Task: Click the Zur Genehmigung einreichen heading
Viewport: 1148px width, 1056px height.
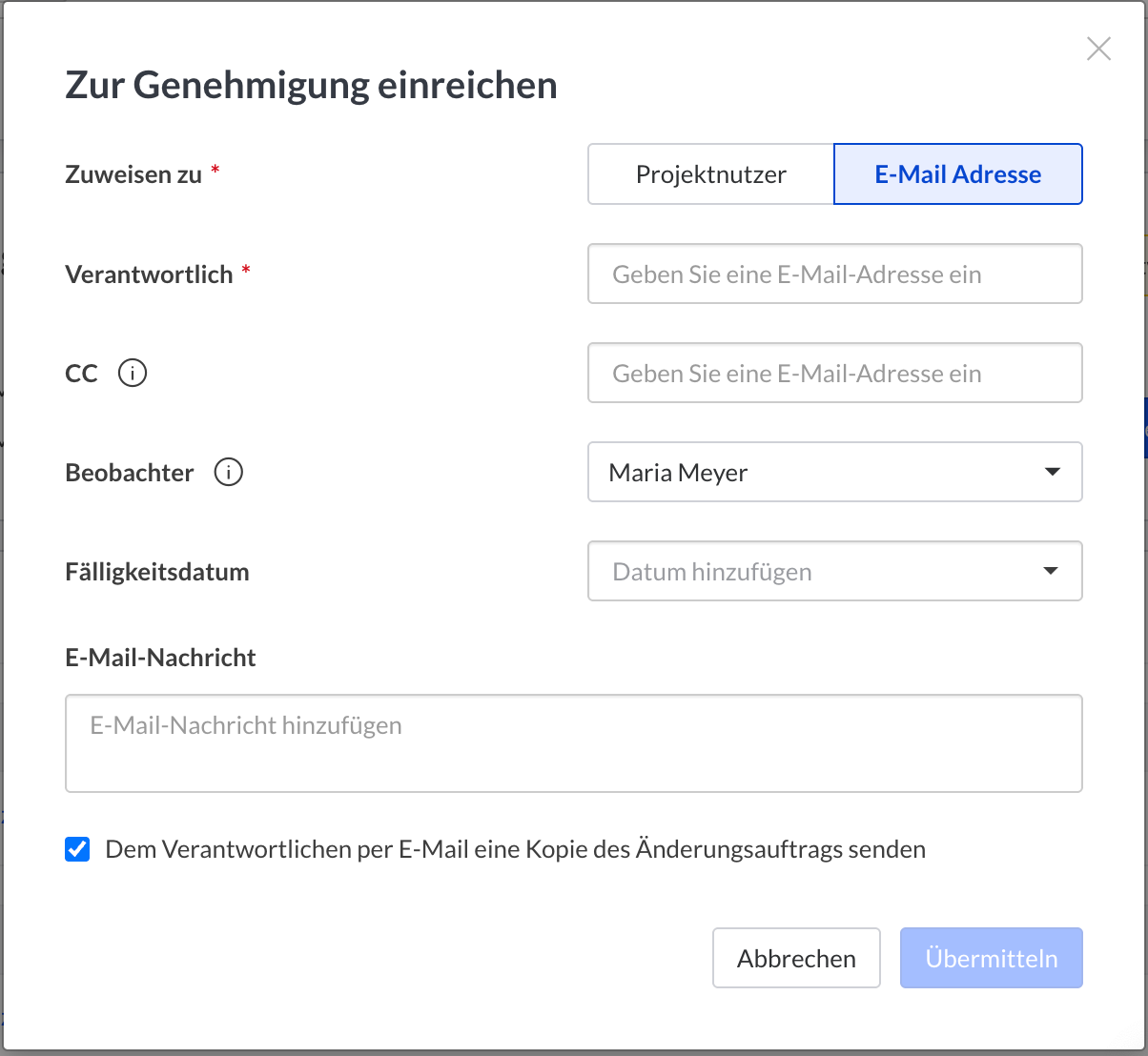Action: pyautogui.click(x=311, y=85)
